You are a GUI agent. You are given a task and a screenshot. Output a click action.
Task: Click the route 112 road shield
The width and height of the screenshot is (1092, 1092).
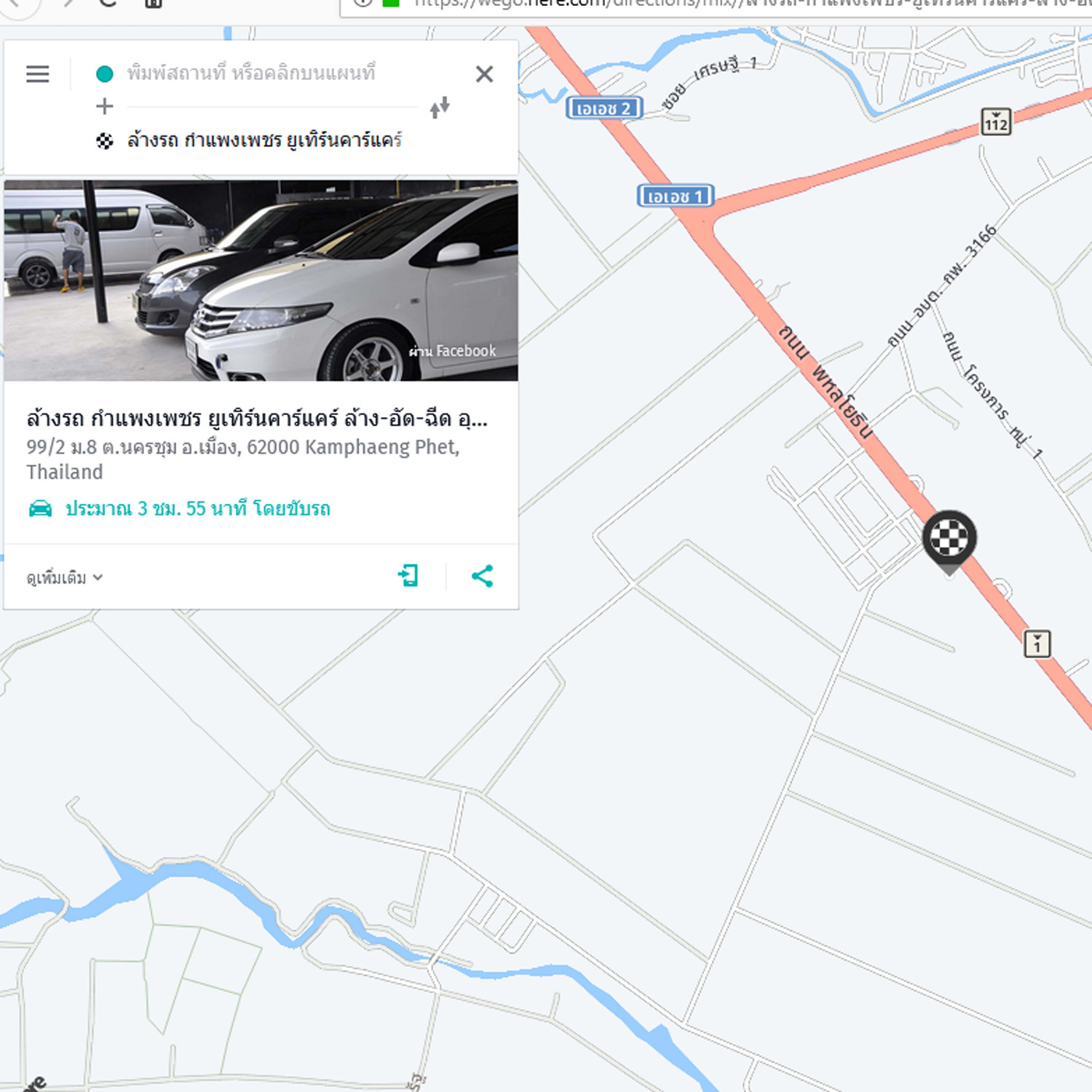click(x=996, y=122)
